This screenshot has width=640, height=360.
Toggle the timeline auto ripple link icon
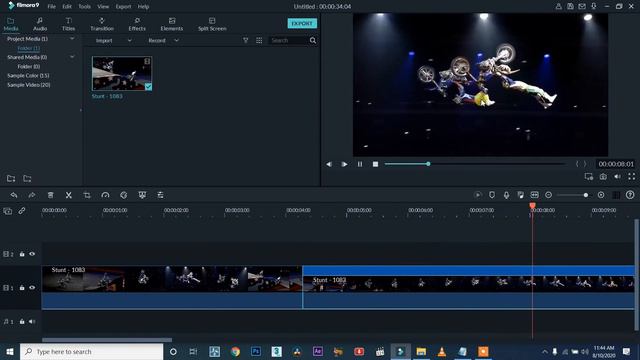[22, 211]
